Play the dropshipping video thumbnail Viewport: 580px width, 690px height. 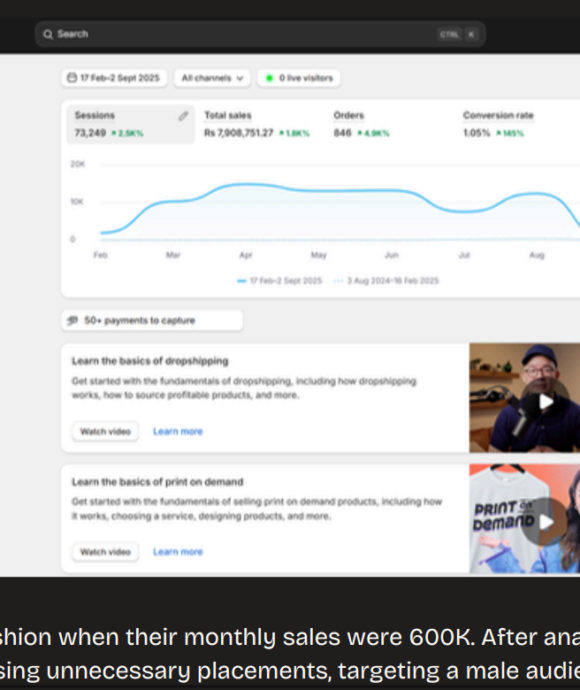(546, 401)
